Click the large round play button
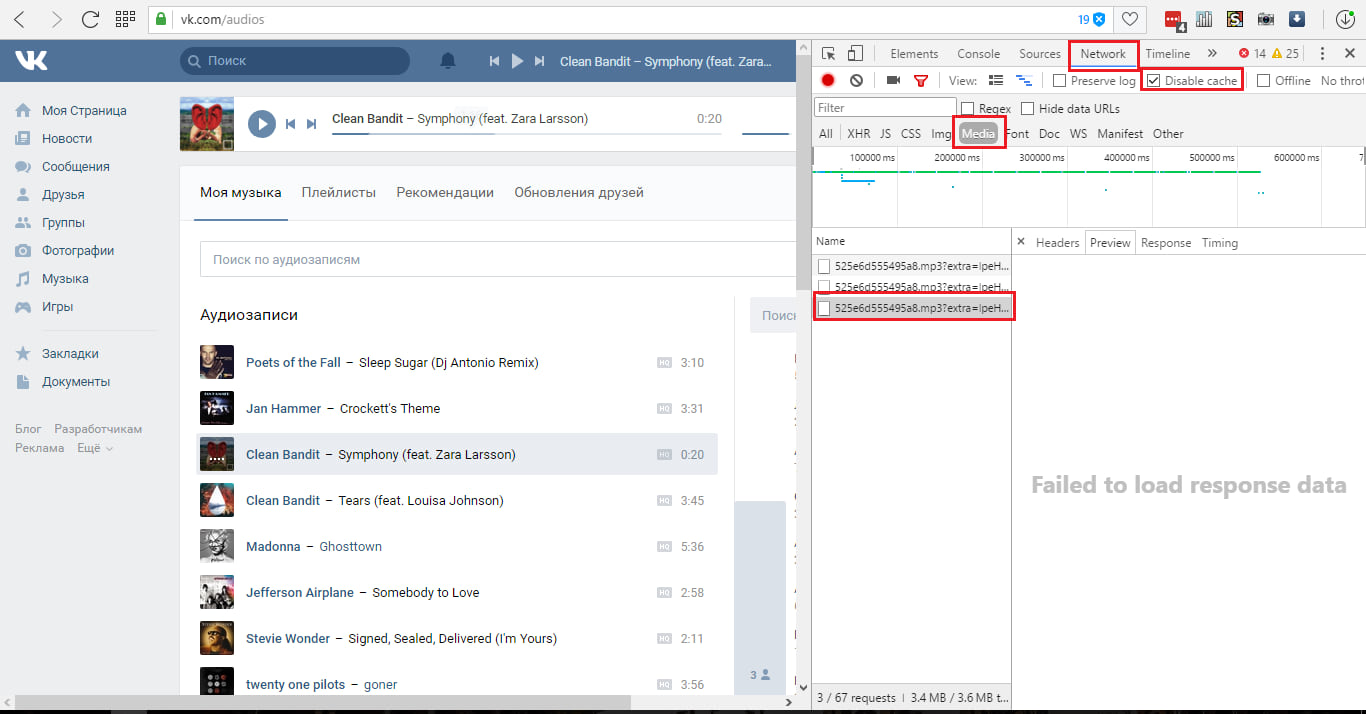 [x=261, y=124]
